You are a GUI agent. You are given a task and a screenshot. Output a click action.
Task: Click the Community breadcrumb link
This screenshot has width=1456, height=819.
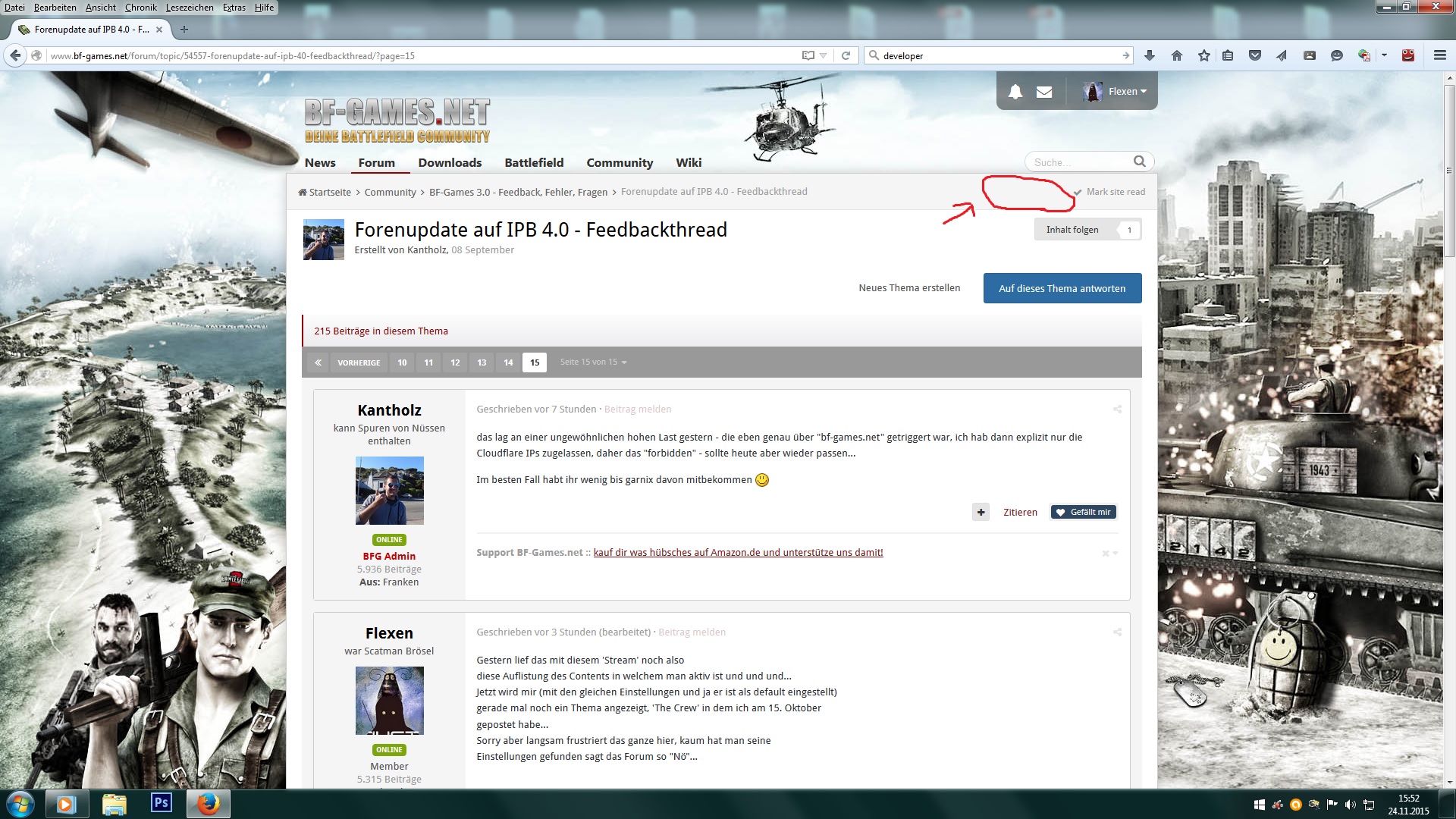click(x=390, y=193)
